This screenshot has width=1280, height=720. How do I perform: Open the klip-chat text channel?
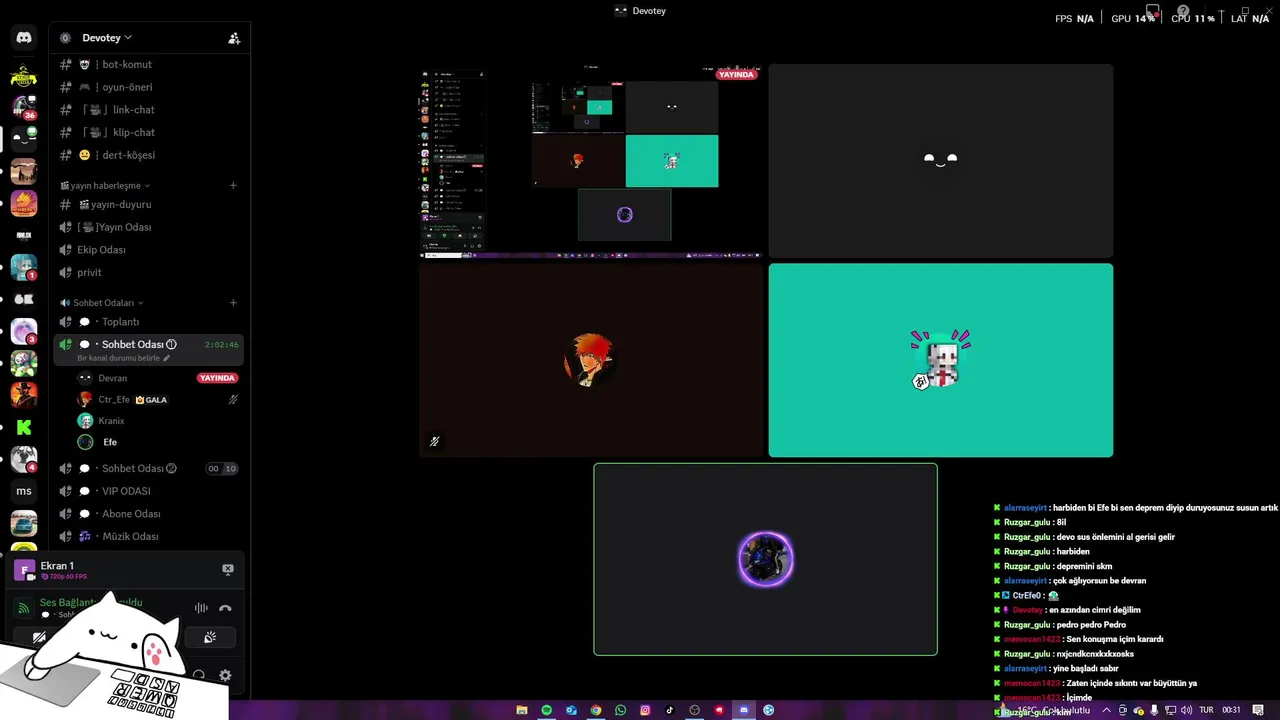(148, 132)
